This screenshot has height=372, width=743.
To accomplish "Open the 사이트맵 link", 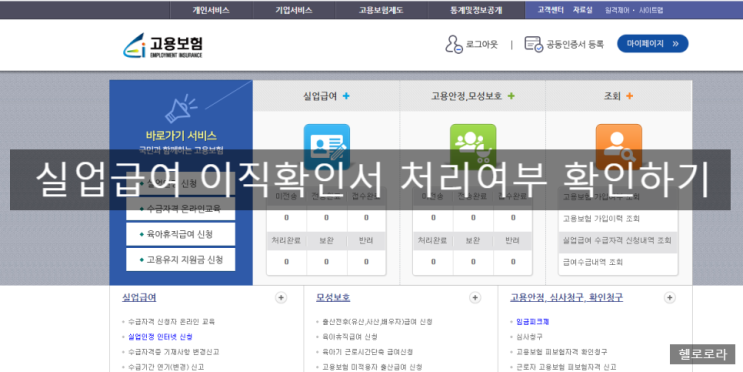I will (651, 10).
